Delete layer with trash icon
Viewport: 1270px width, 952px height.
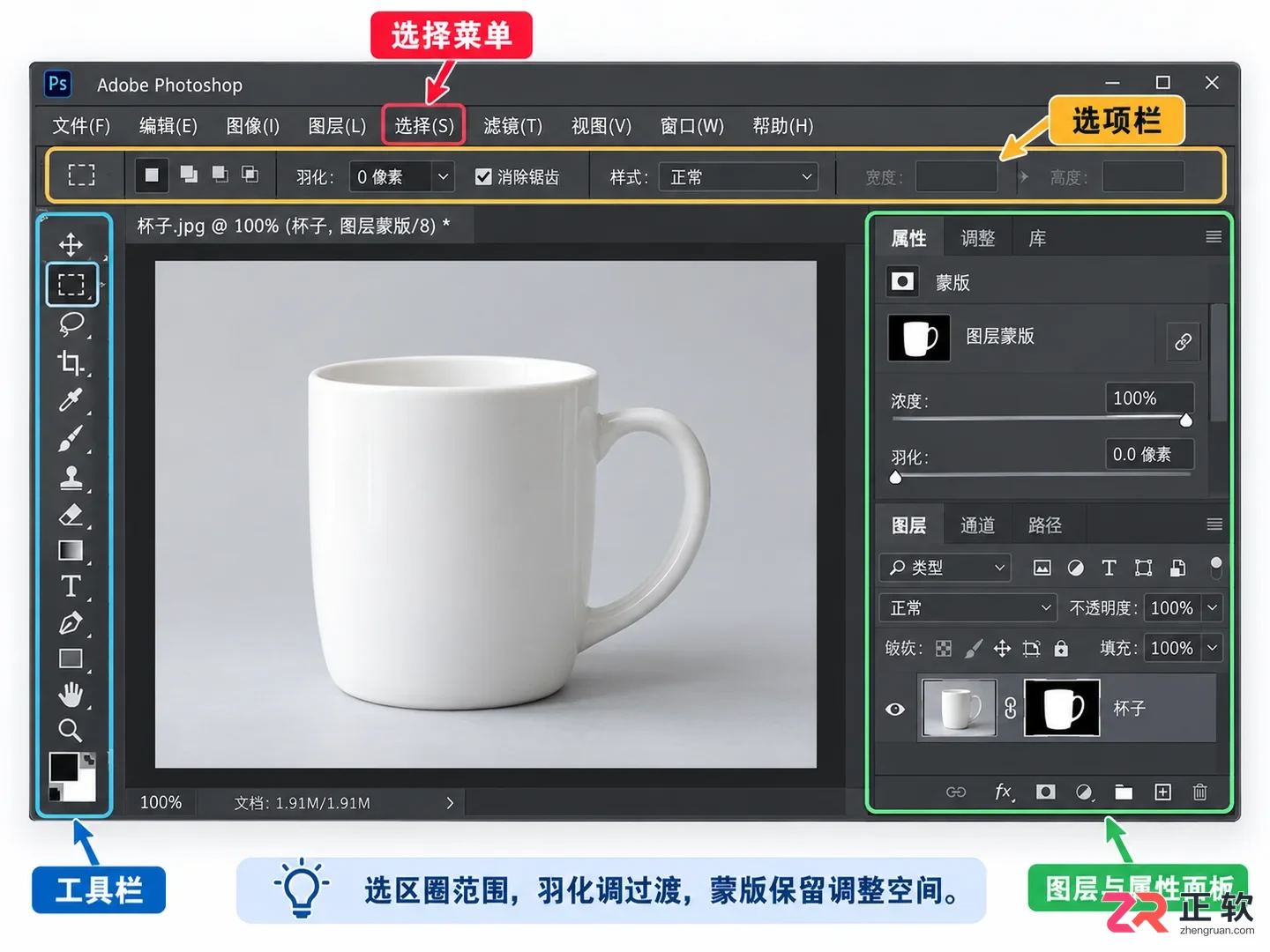1200,792
